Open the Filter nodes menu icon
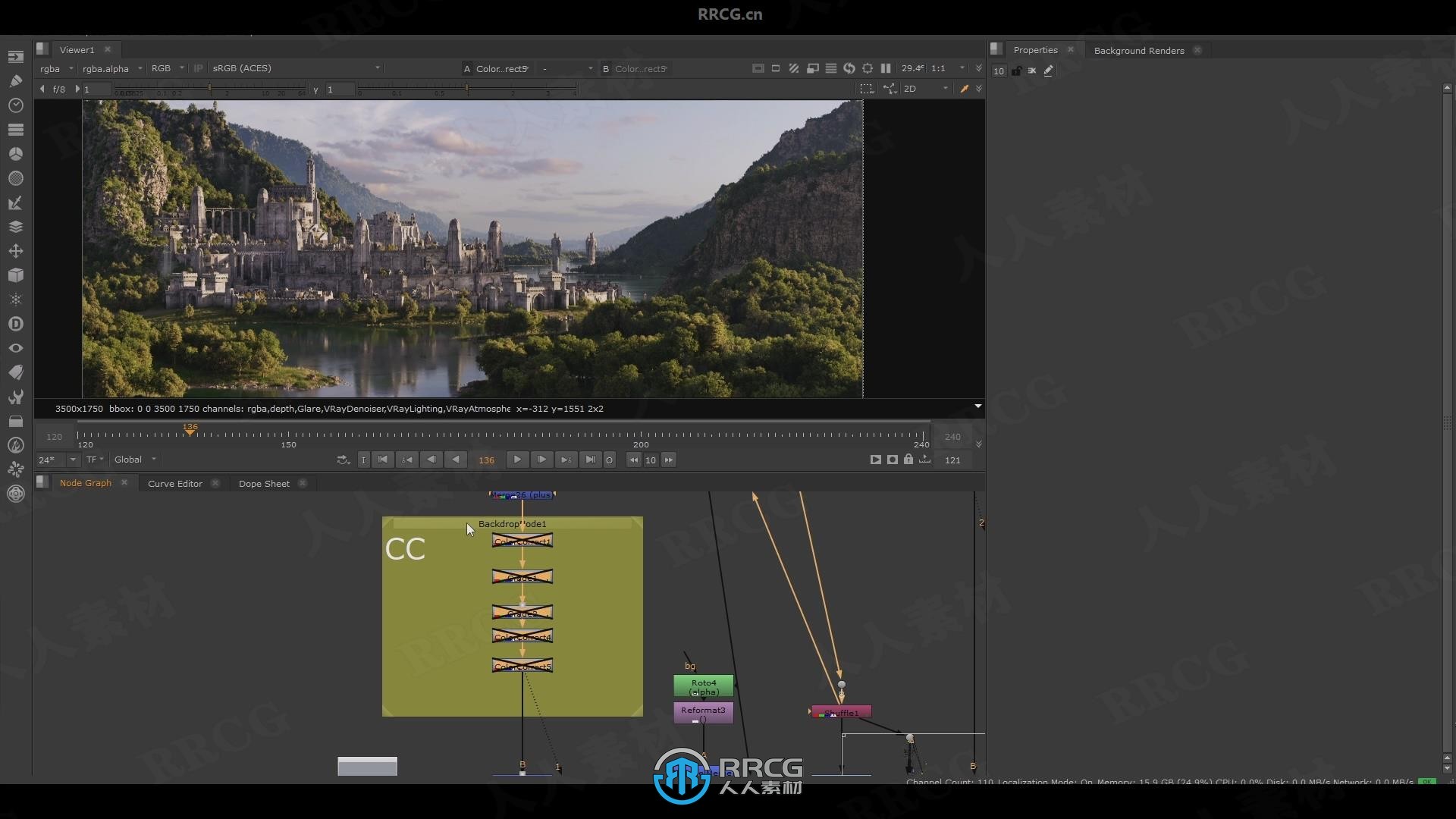 (15, 178)
